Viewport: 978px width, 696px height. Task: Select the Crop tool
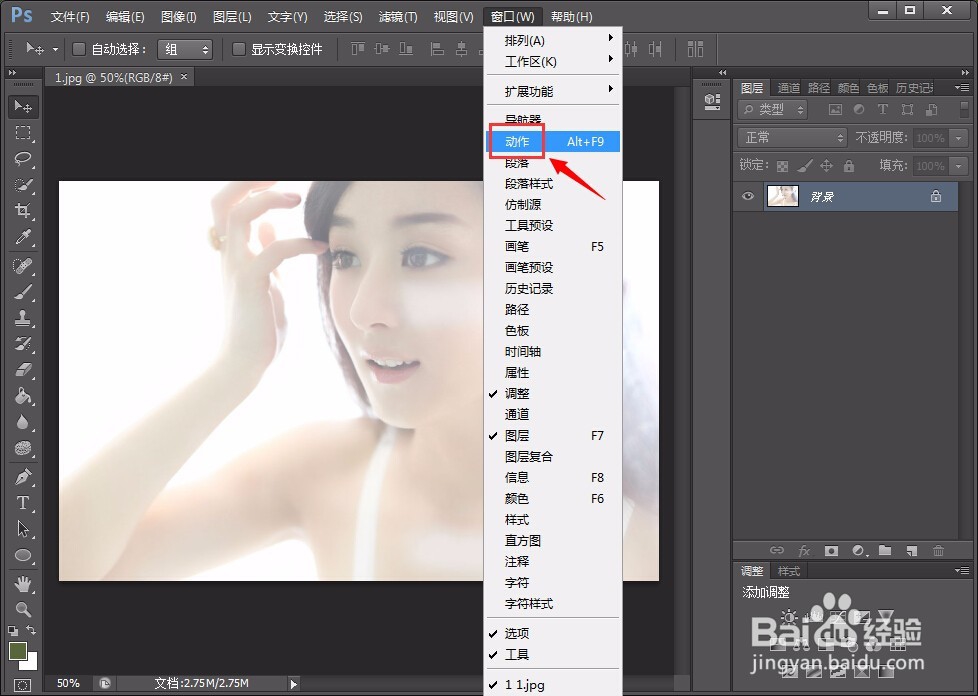coord(23,211)
